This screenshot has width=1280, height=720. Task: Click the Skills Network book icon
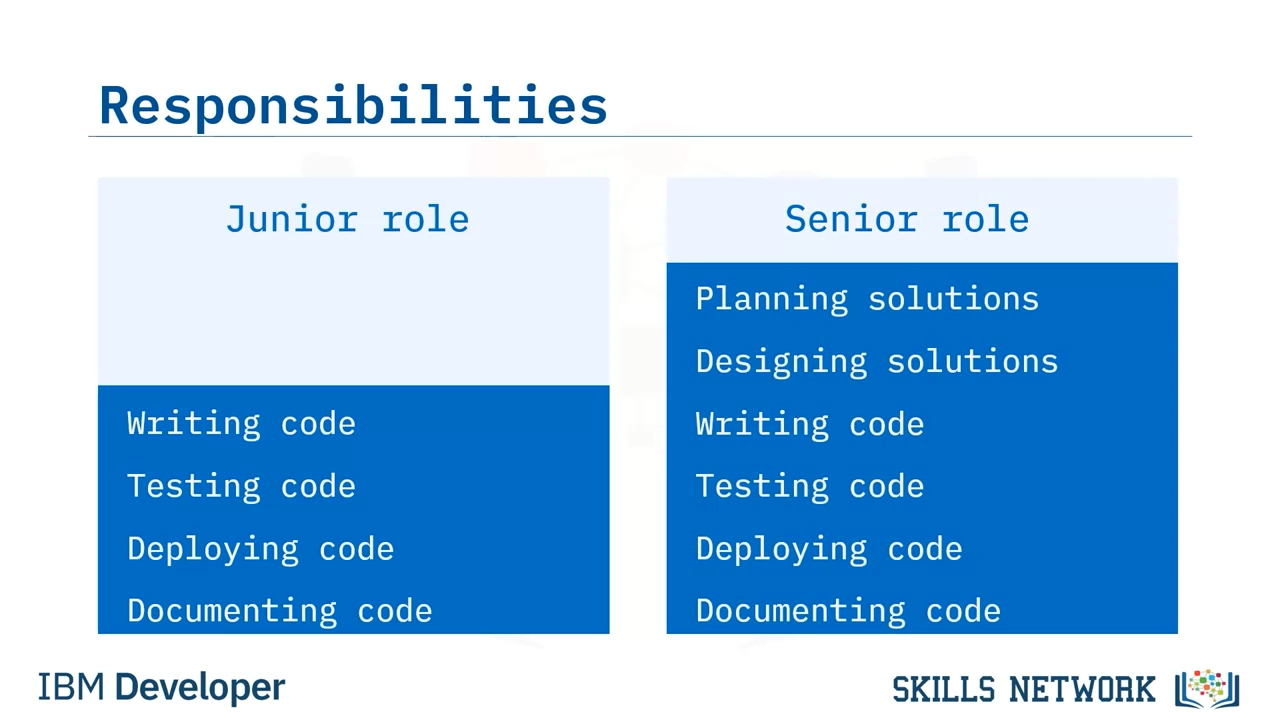1208,688
